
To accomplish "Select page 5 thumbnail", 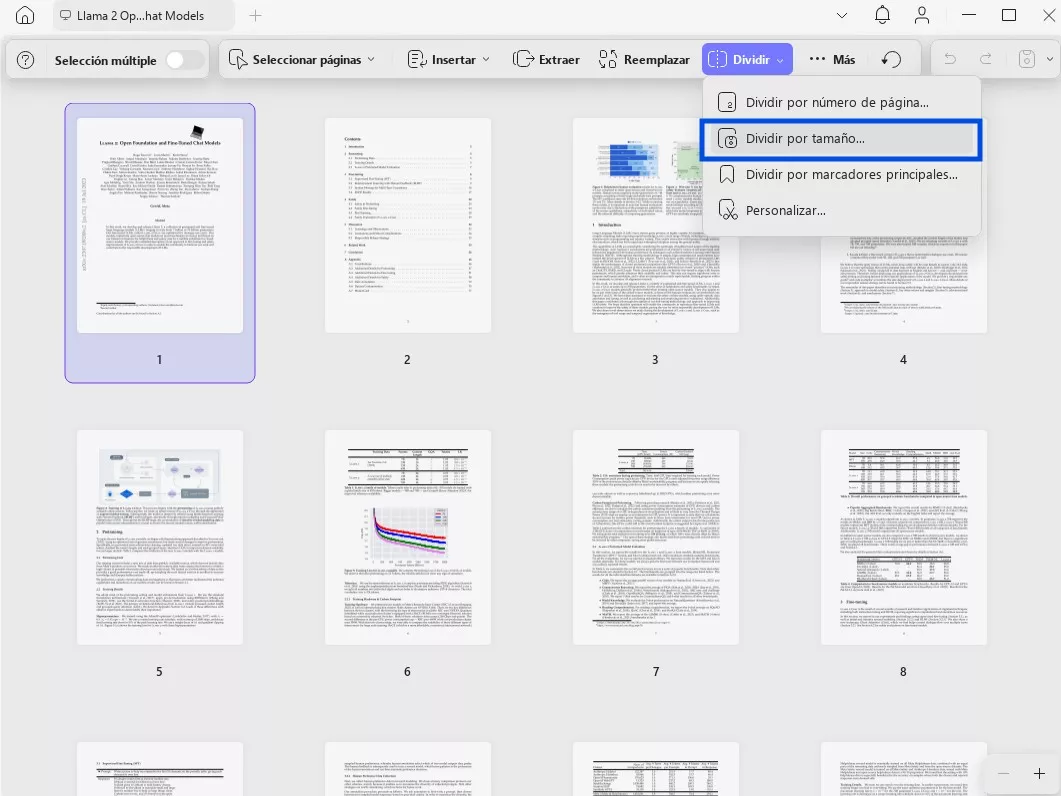I will pyautogui.click(x=160, y=537).
